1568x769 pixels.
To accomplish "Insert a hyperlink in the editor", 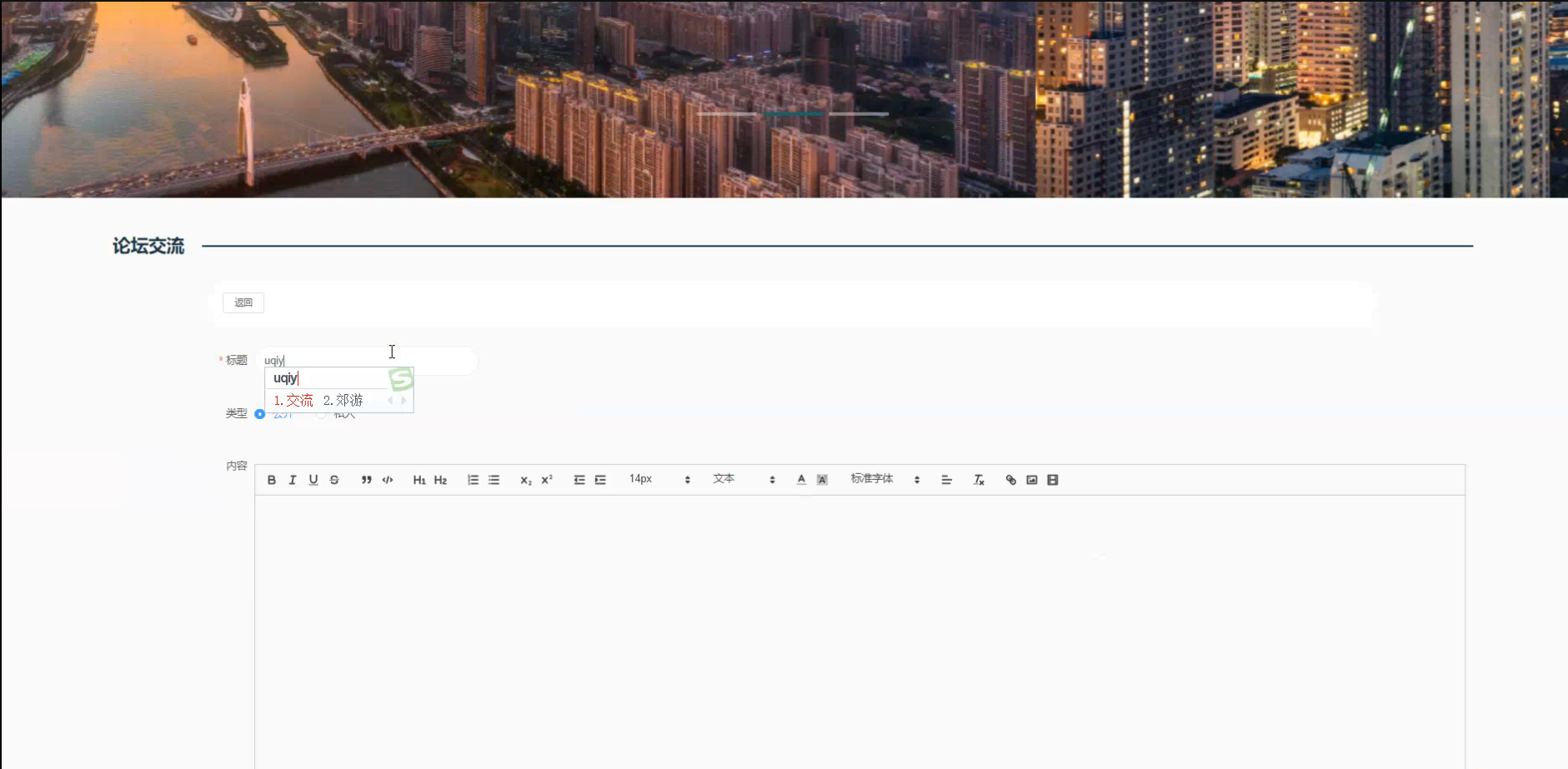I will click(1010, 479).
